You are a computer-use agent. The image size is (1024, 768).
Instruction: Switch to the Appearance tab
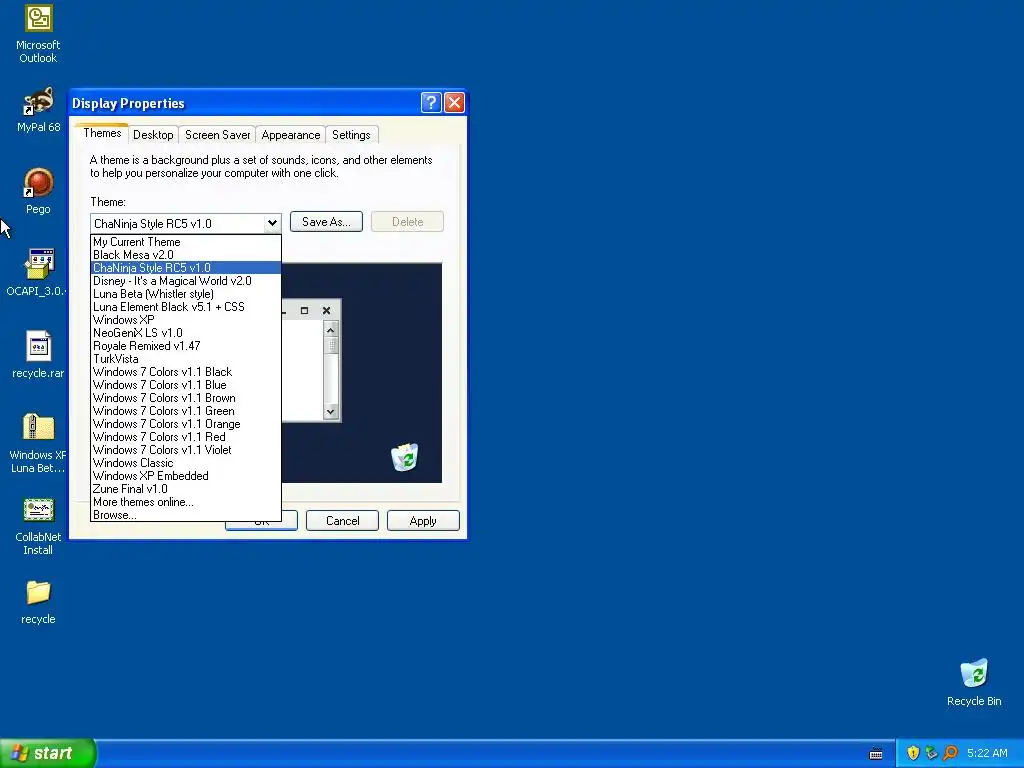291,135
